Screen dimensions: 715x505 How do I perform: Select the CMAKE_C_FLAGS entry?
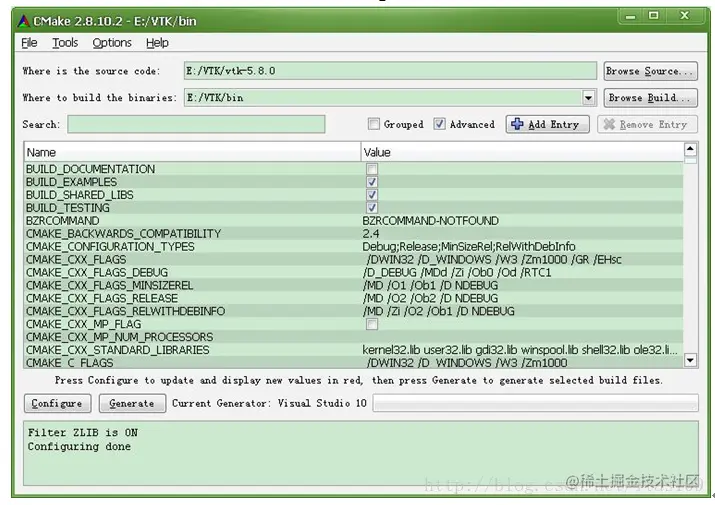[x=69, y=363]
